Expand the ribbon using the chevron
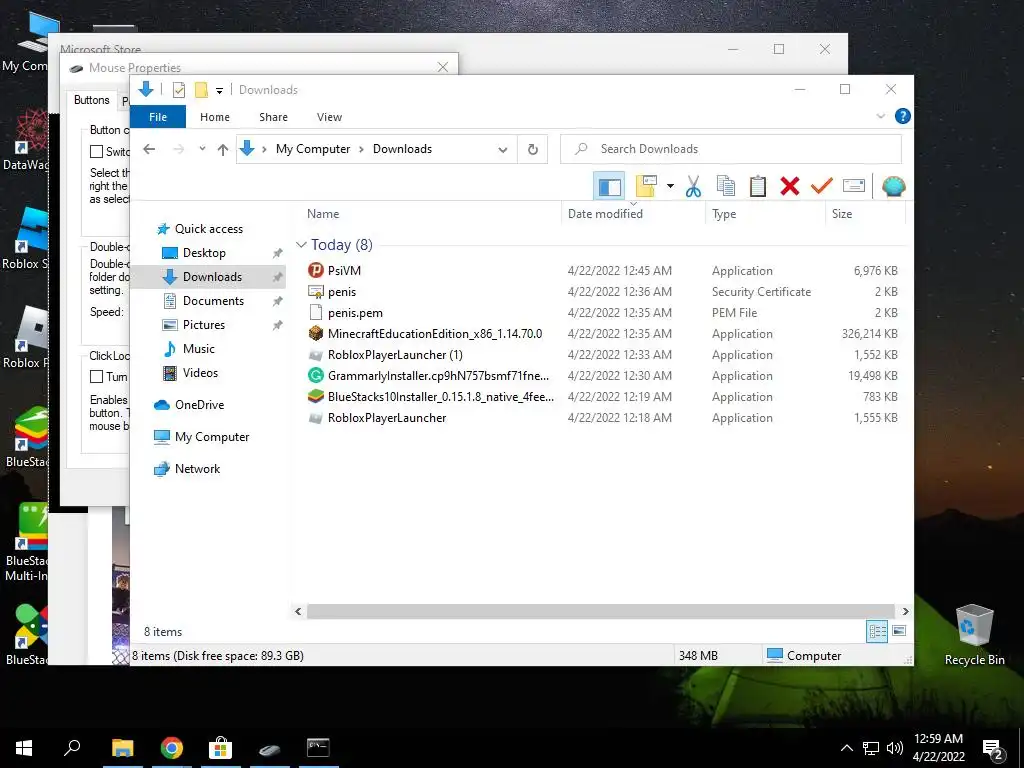Screen dimensions: 1024x768 pyautogui.click(x=880, y=116)
